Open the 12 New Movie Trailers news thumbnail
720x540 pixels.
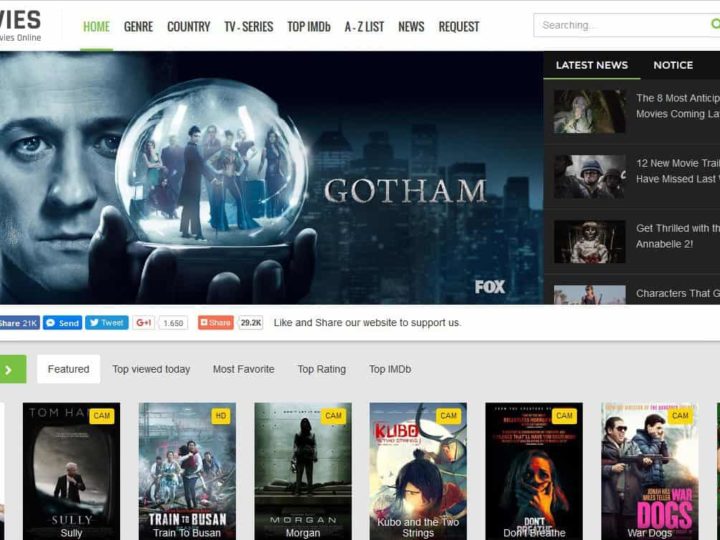tap(590, 177)
